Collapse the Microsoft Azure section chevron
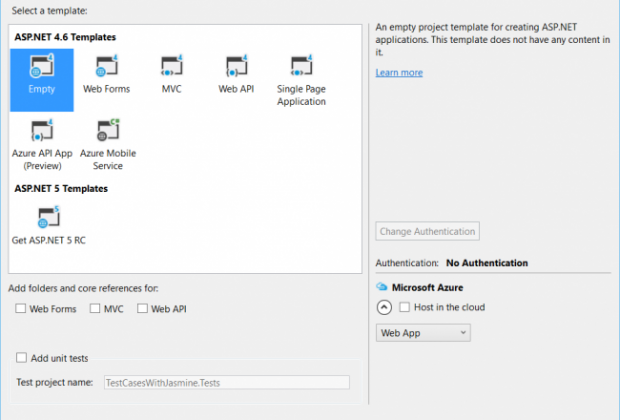The width and height of the screenshot is (620, 420). 384,308
